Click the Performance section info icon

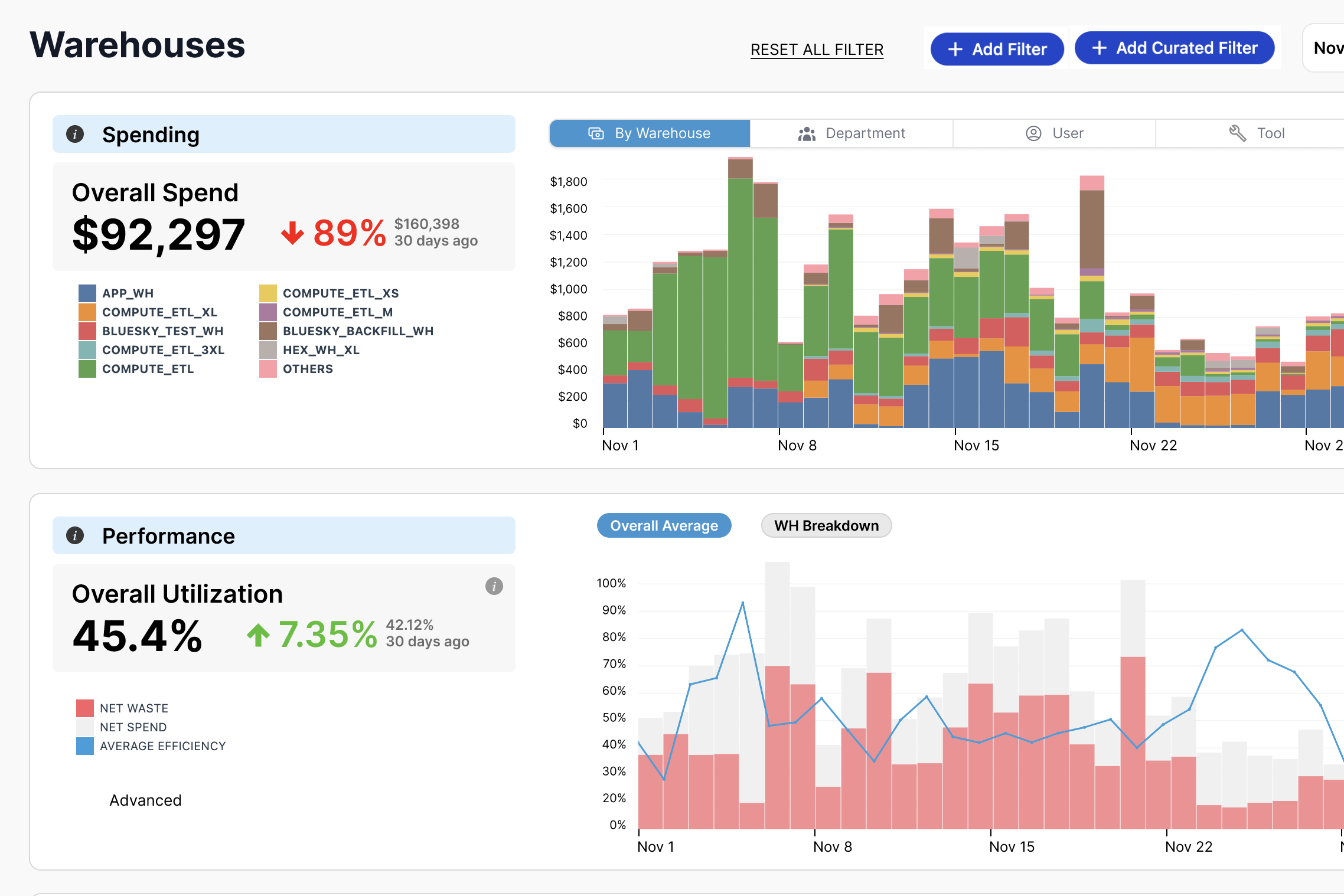[x=75, y=535]
